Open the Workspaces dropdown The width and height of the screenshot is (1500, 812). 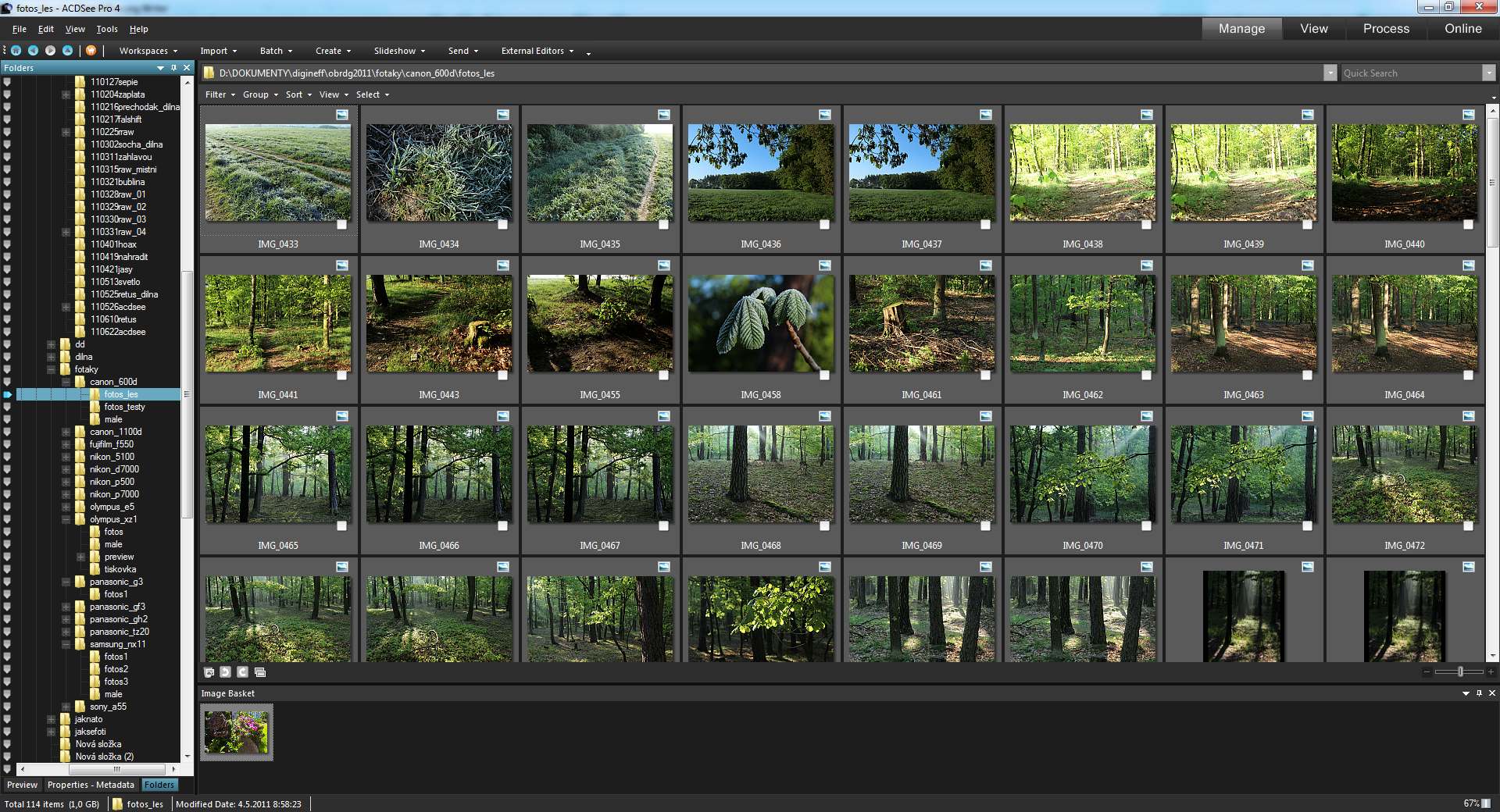148,51
